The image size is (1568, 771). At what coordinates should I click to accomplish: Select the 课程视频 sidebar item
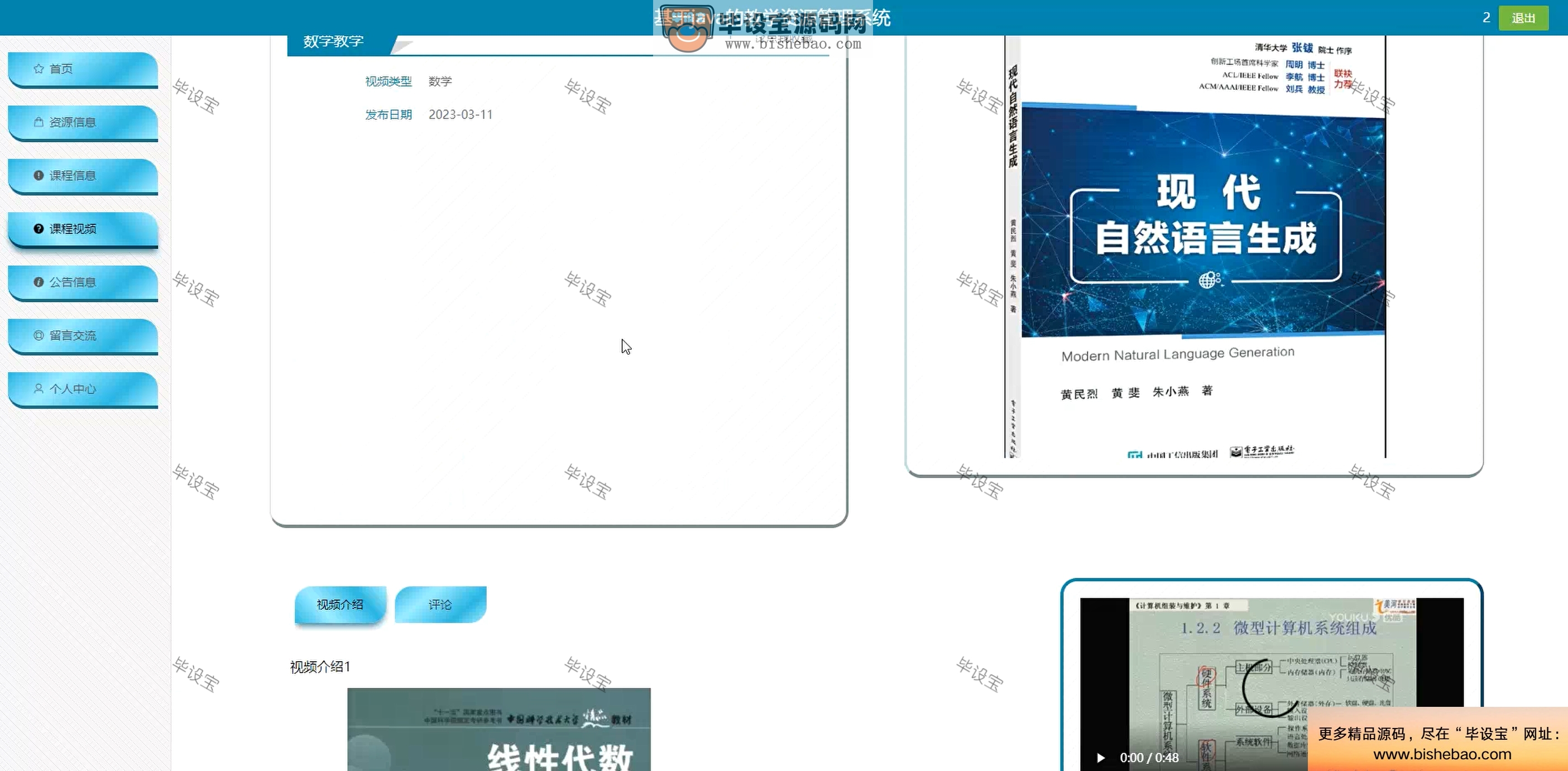(83, 229)
